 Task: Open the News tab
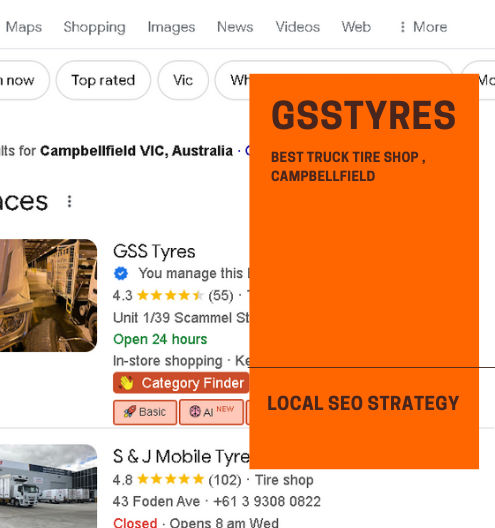click(235, 27)
